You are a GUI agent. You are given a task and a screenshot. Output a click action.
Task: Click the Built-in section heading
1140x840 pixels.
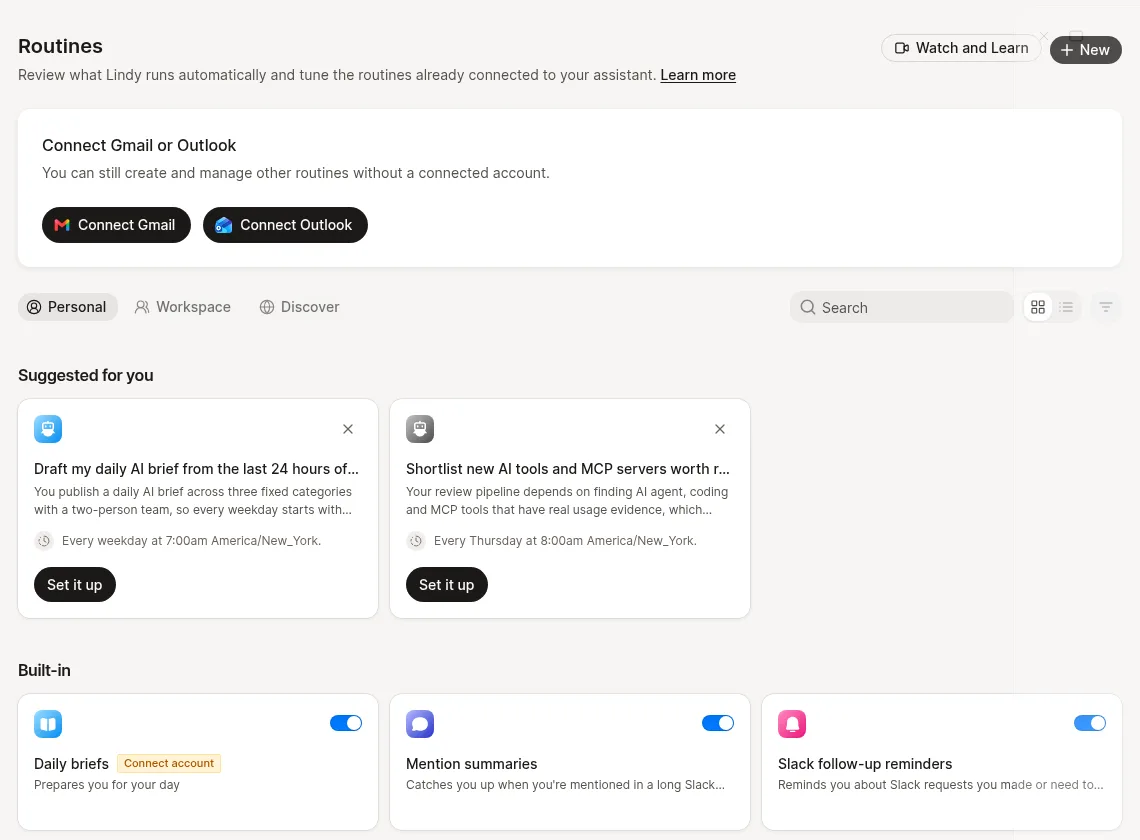pos(44,670)
